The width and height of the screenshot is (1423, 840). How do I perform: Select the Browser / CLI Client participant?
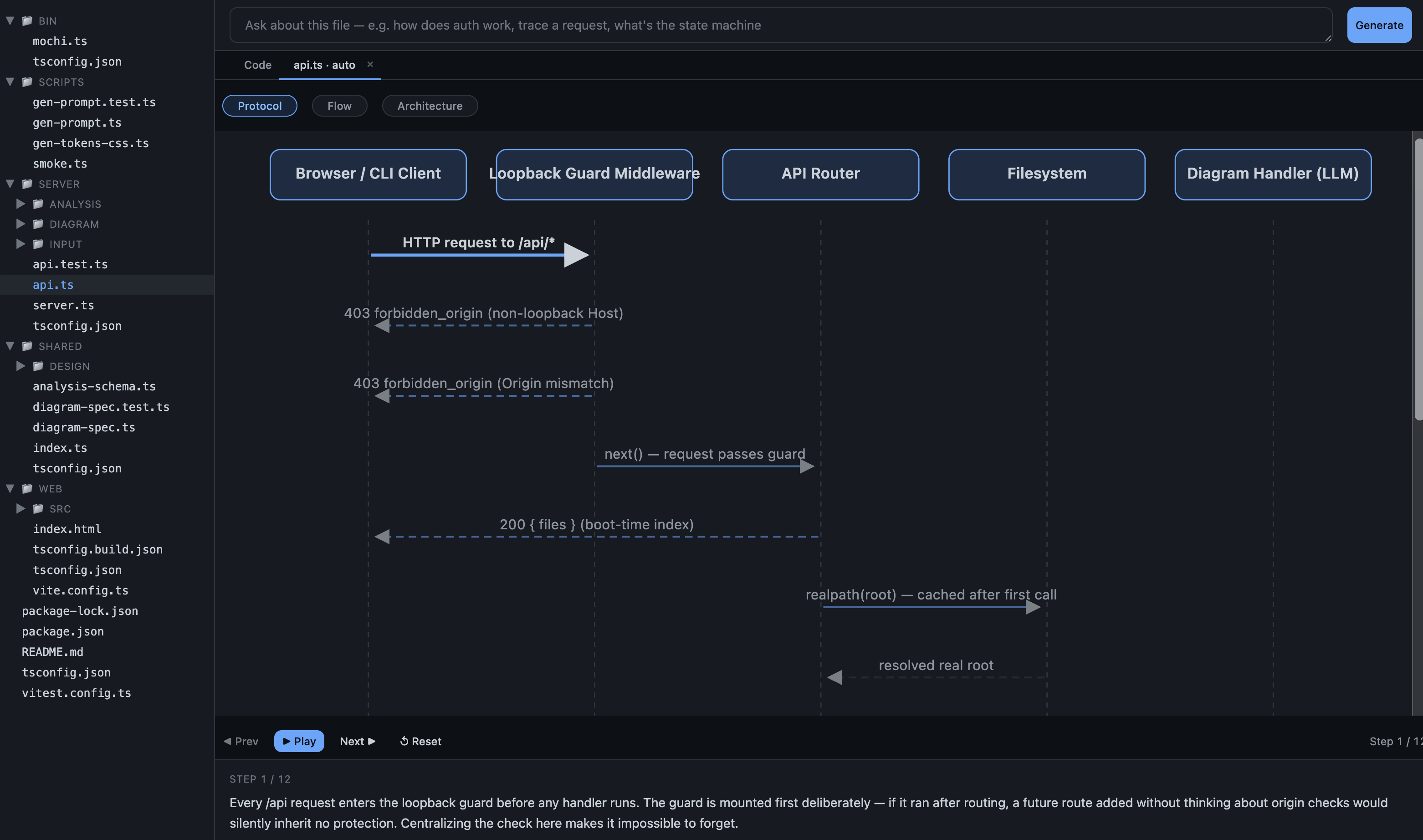click(x=368, y=174)
